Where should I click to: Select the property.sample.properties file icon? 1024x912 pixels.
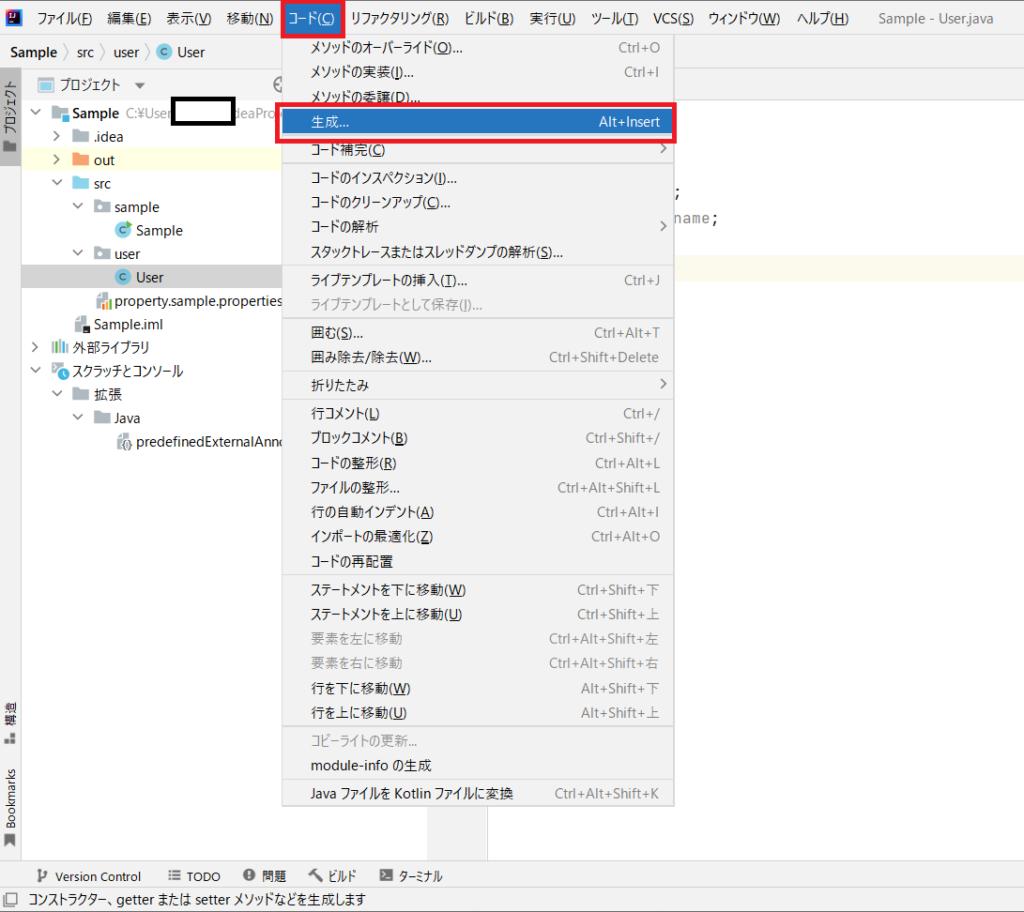coord(106,300)
